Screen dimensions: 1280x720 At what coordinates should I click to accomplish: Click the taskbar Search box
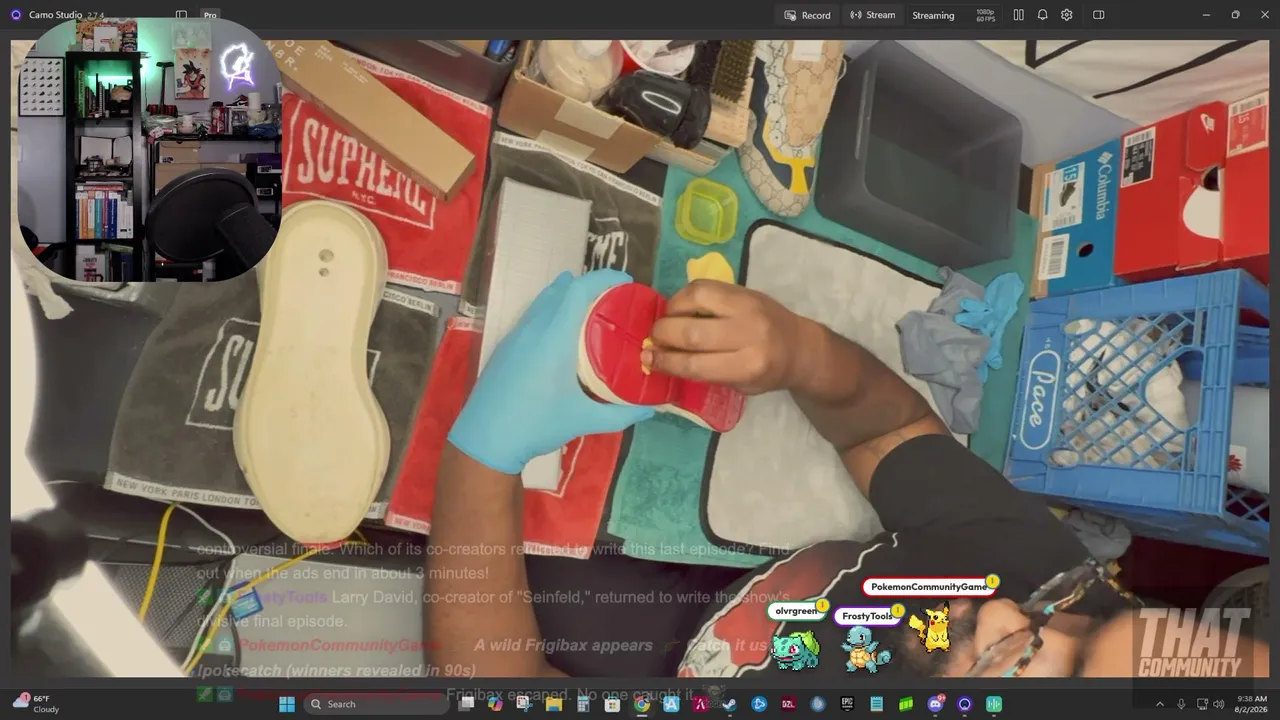pos(375,704)
